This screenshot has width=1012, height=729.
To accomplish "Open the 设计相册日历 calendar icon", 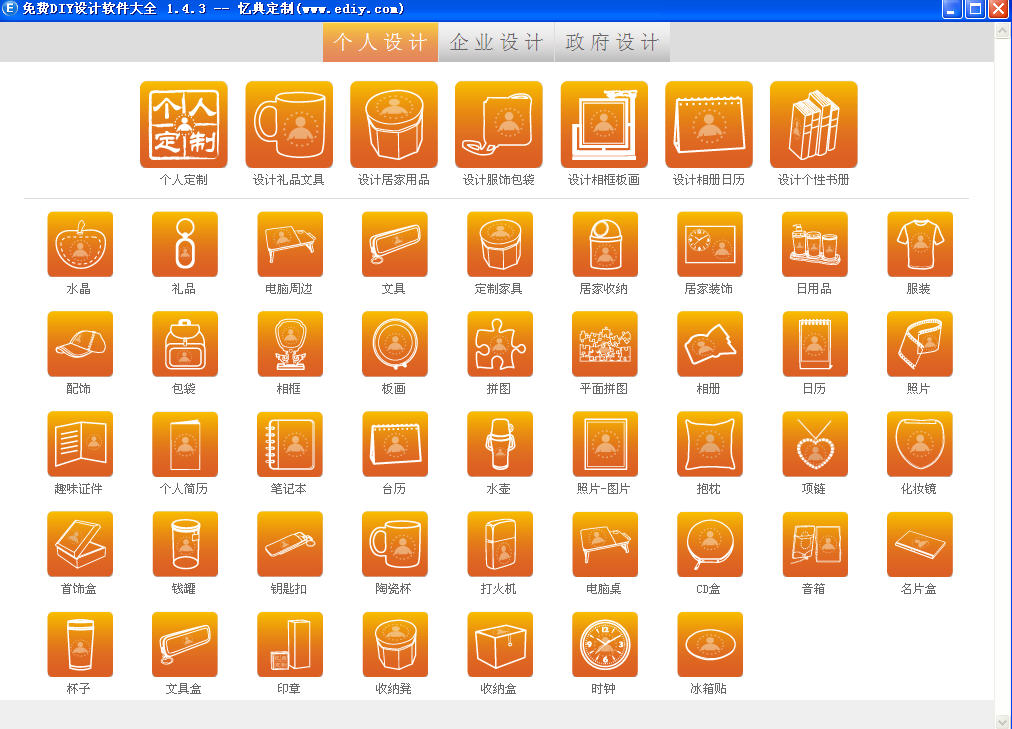I will pyautogui.click(x=709, y=125).
